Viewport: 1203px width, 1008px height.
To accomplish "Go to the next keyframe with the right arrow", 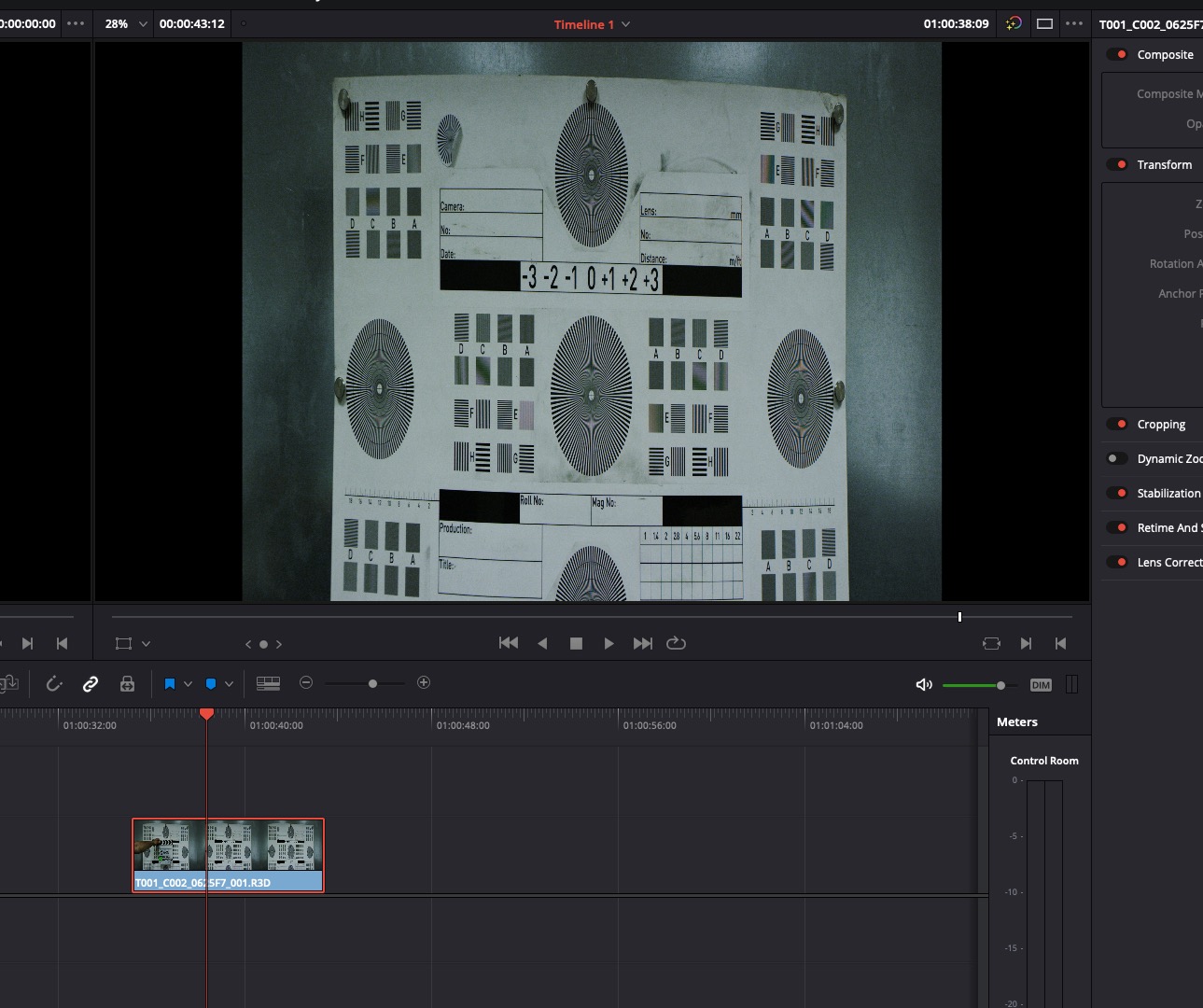I will tap(279, 644).
